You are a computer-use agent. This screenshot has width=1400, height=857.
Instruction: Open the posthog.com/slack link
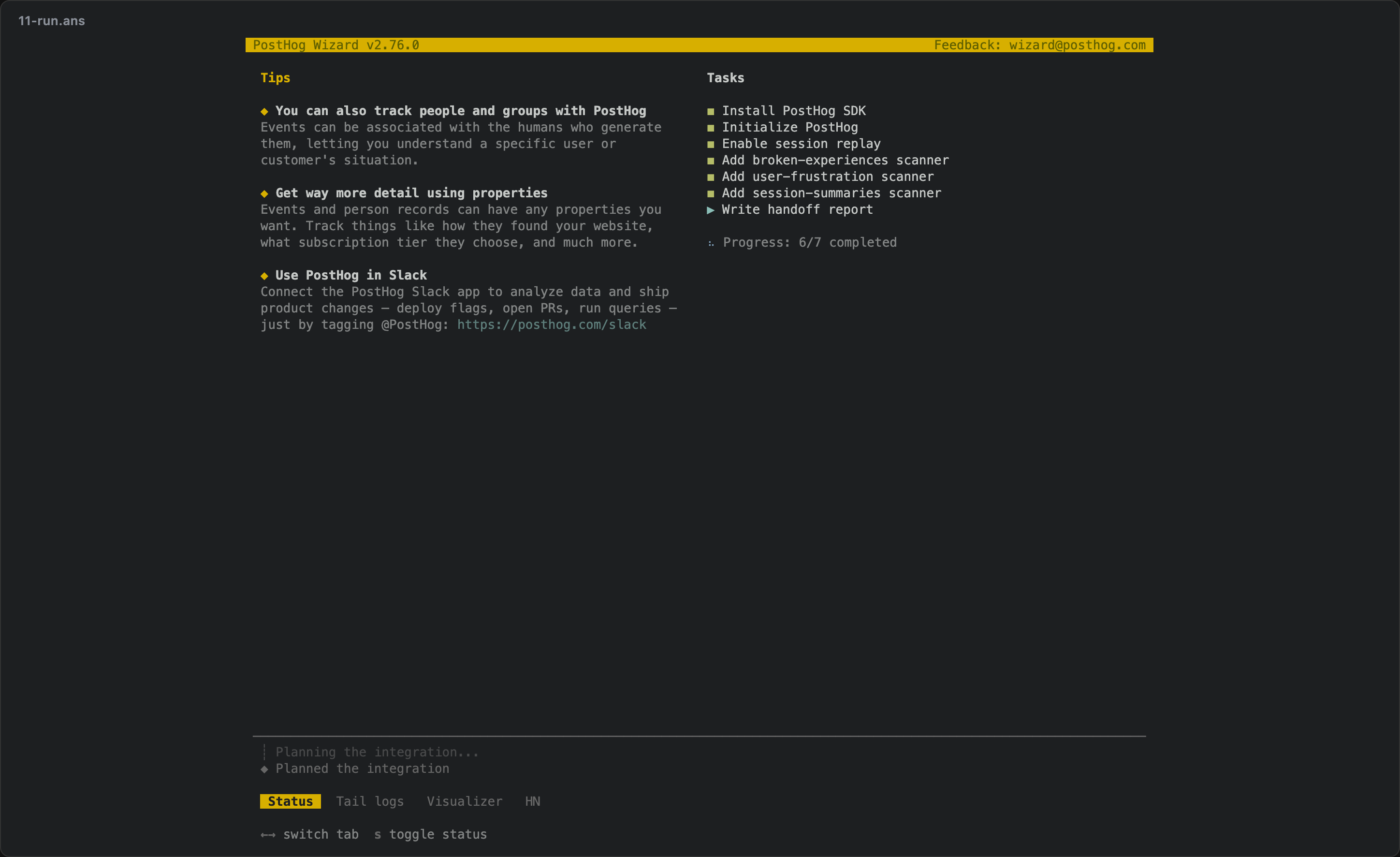tap(552, 325)
